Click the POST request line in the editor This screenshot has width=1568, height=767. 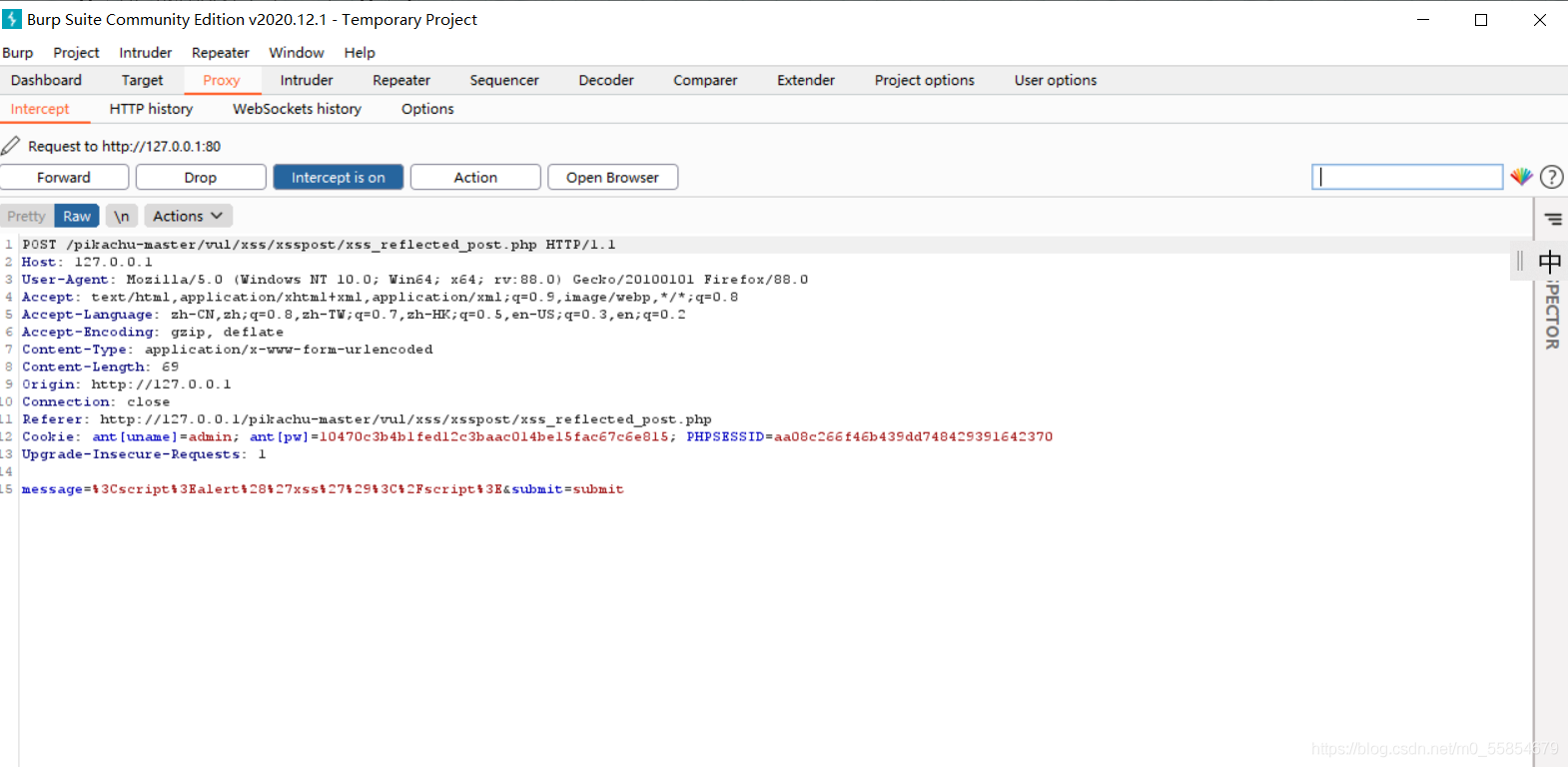(x=319, y=245)
